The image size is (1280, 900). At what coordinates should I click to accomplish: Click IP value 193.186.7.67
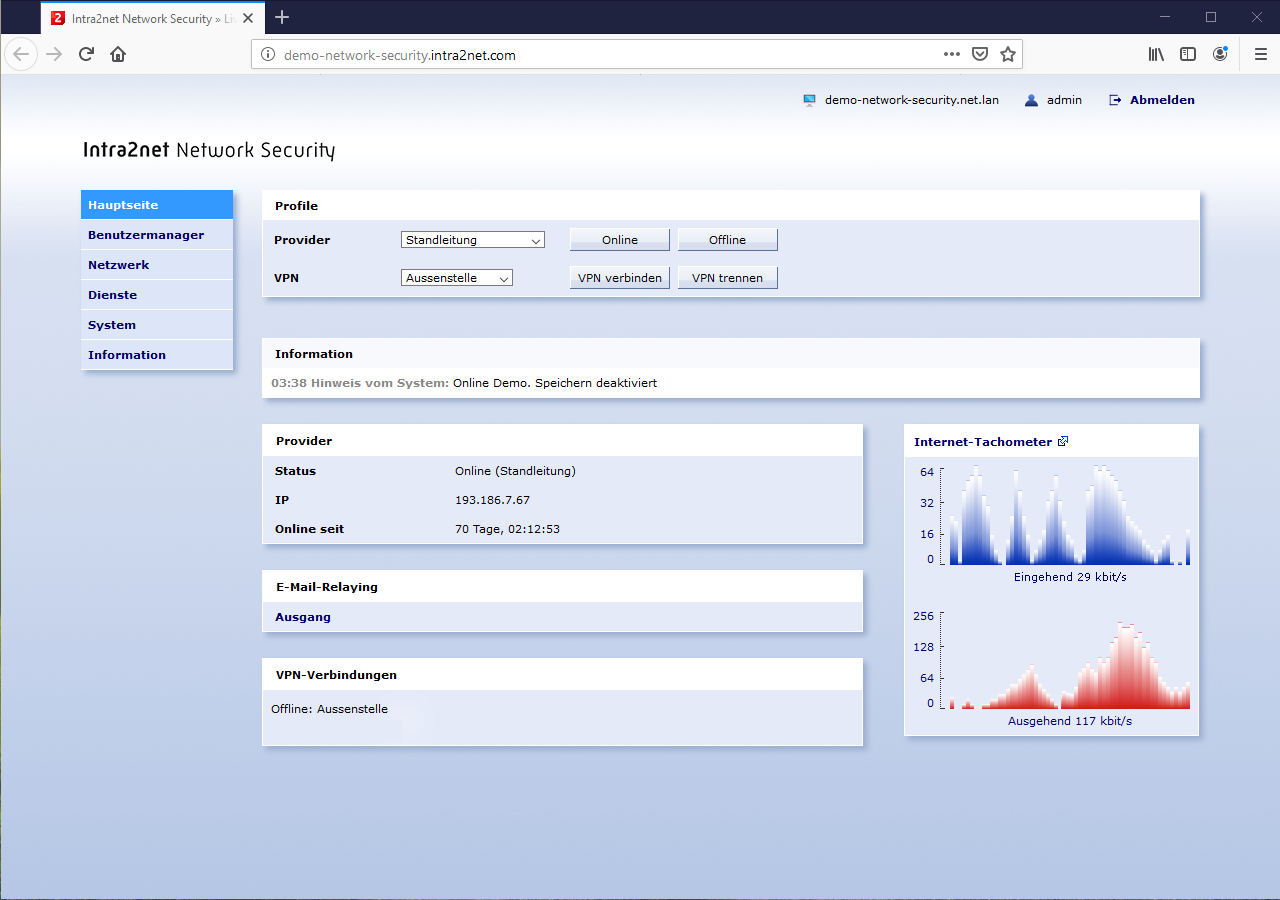tap(492, 500)
